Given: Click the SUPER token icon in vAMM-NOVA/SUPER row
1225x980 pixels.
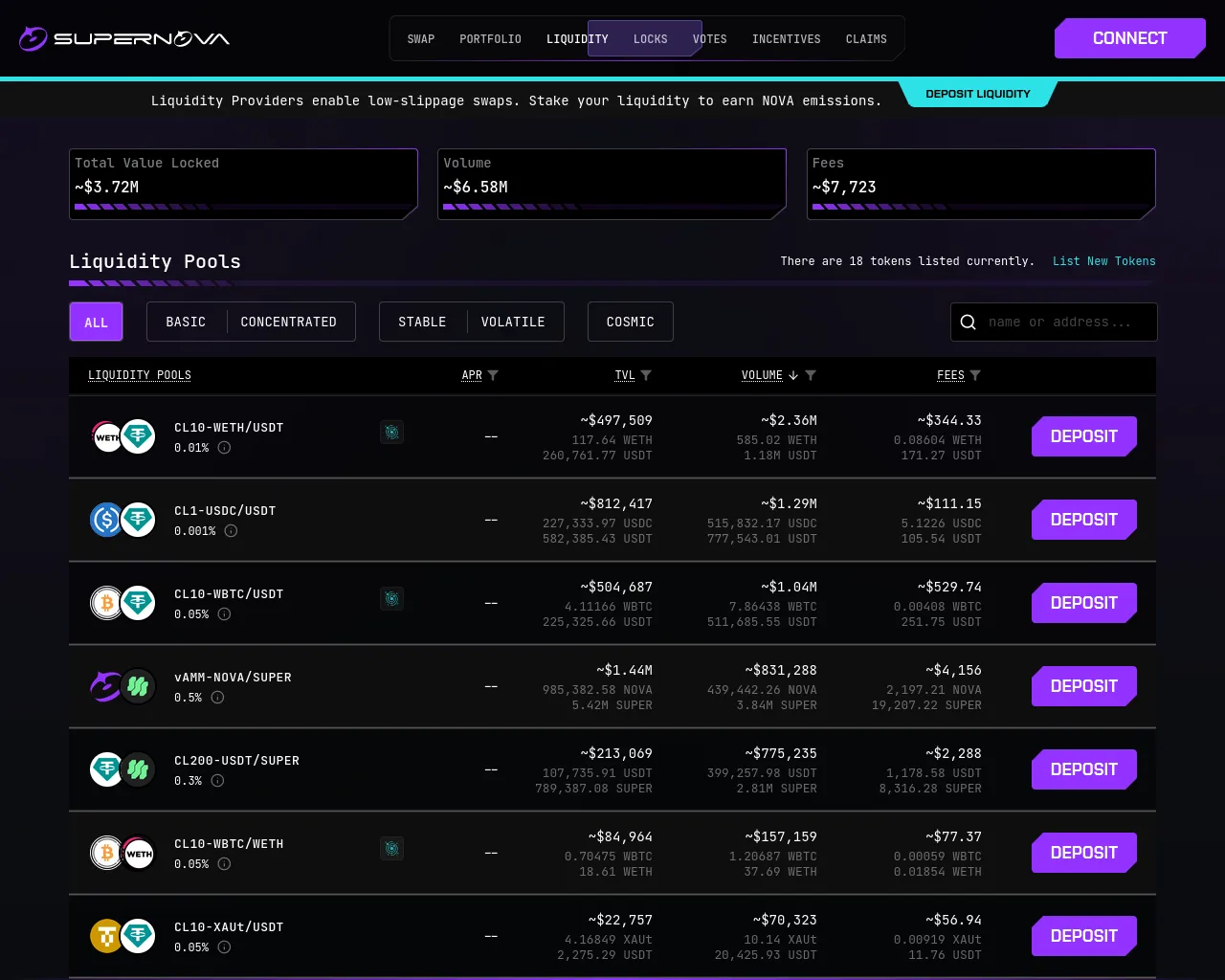Looking at the screenshot, I should click(138, 686).
